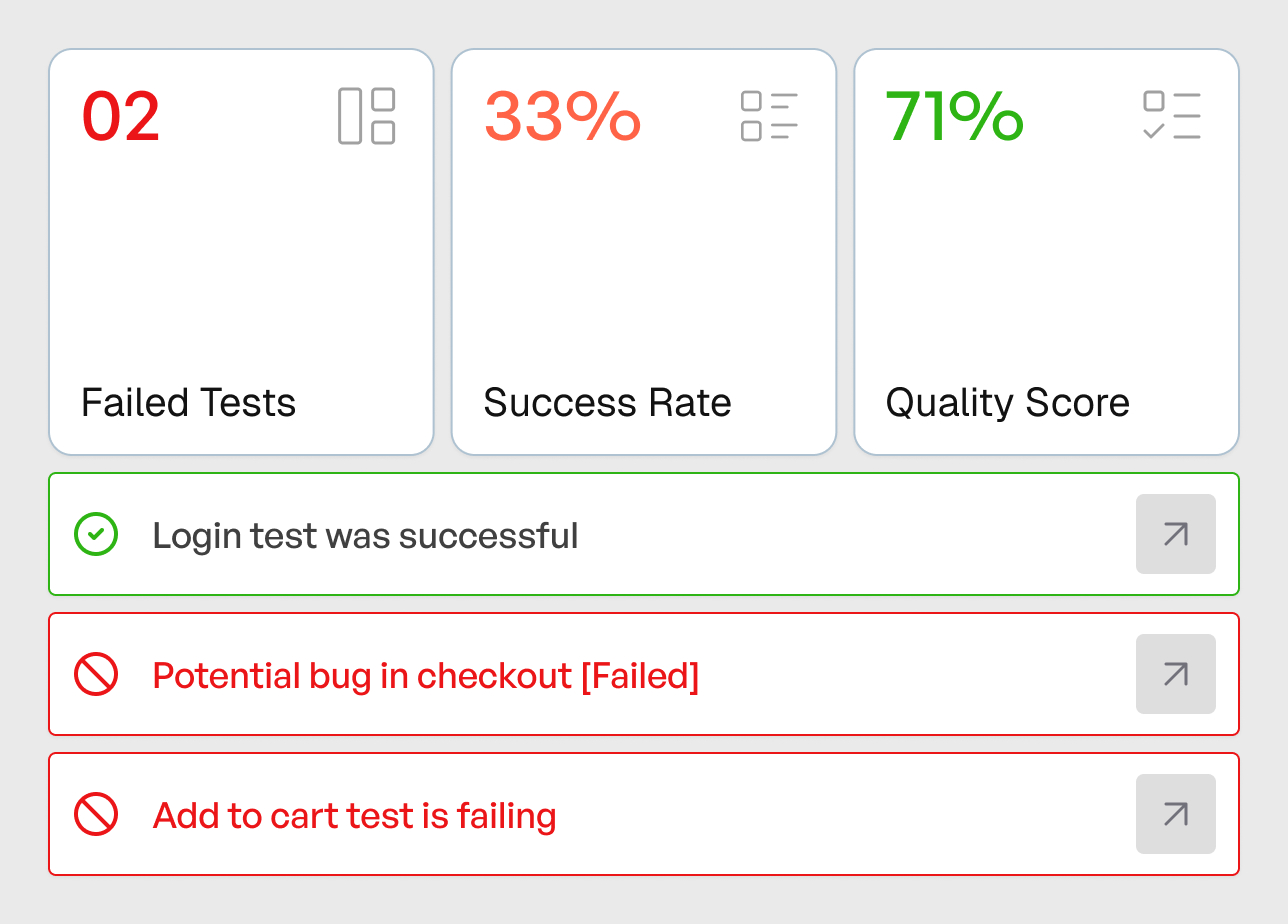The image size is (1288, 924).
Task: Click the green check icon beside the login test
Action: (x=95, y=534)
